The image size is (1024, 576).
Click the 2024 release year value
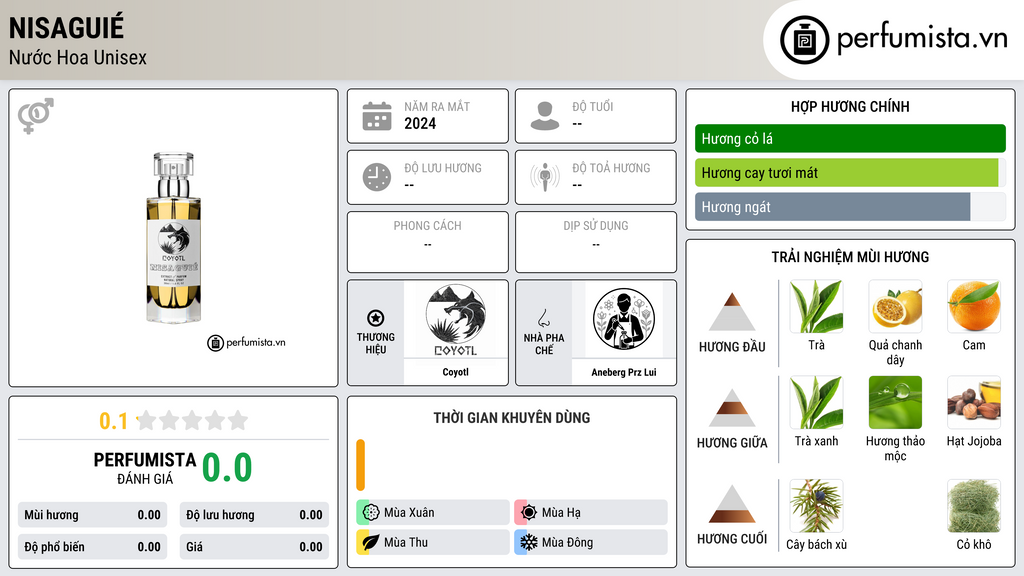click(x=420, y=123)
